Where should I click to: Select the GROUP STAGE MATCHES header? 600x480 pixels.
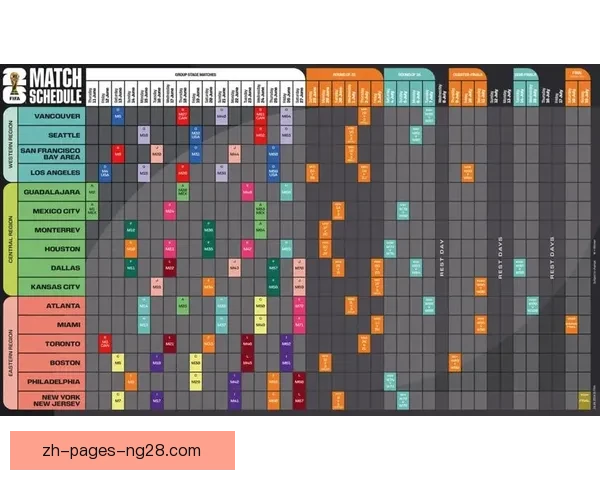196,75
